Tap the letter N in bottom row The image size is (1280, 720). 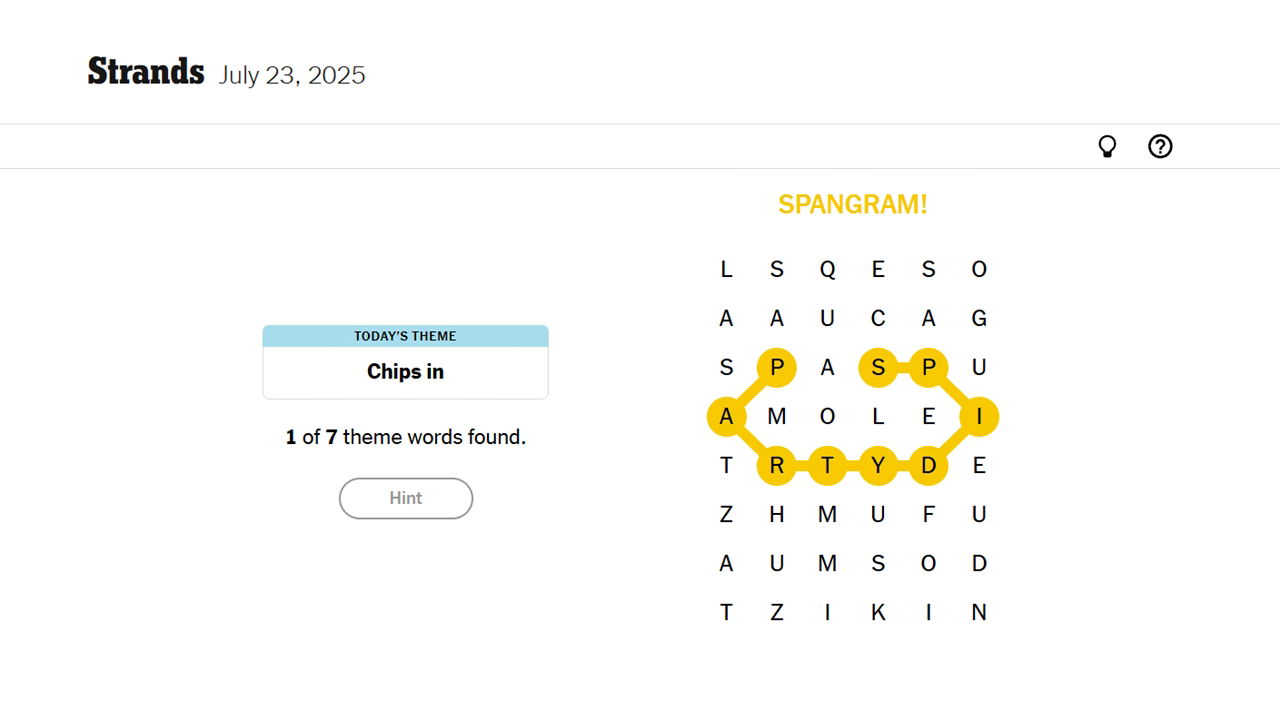[979, 612]
